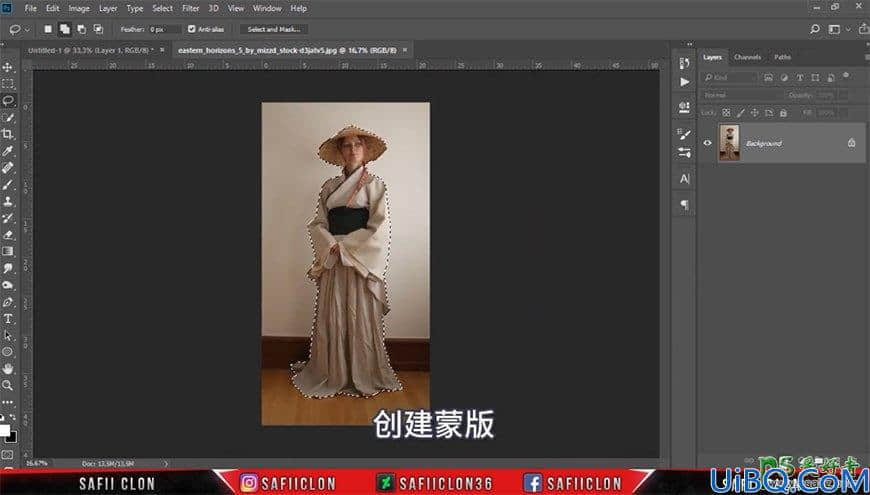This screenshot has height=495, width=870.
Task: Select the Lasso tool in the toolbox
Action: coord(8,100)
